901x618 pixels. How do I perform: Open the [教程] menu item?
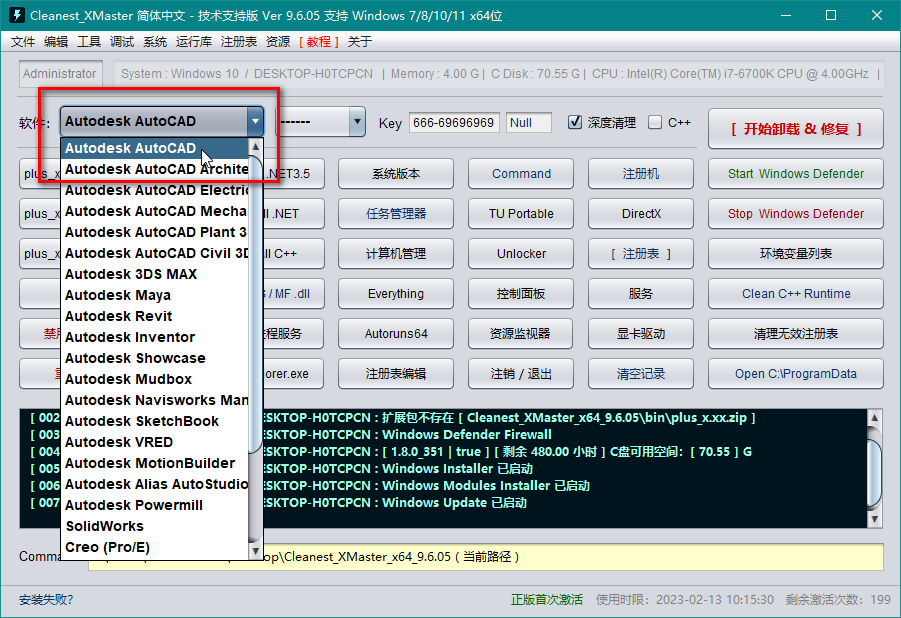click(319, 41)
